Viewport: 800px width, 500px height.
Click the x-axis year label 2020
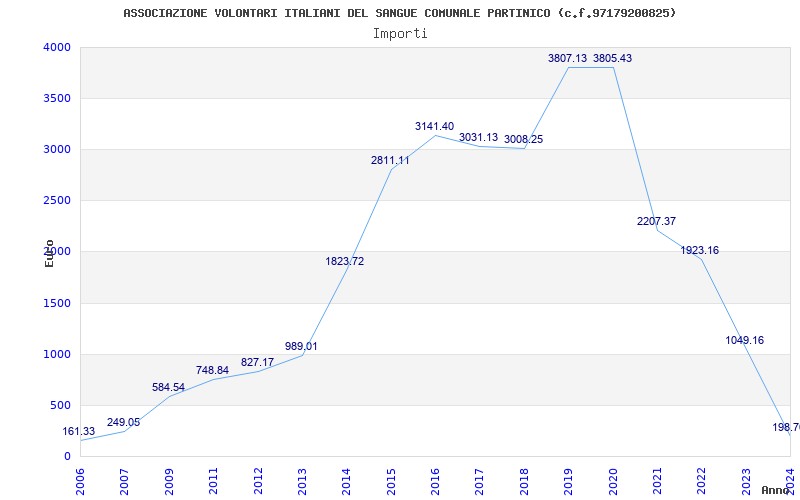pos(613,481)
